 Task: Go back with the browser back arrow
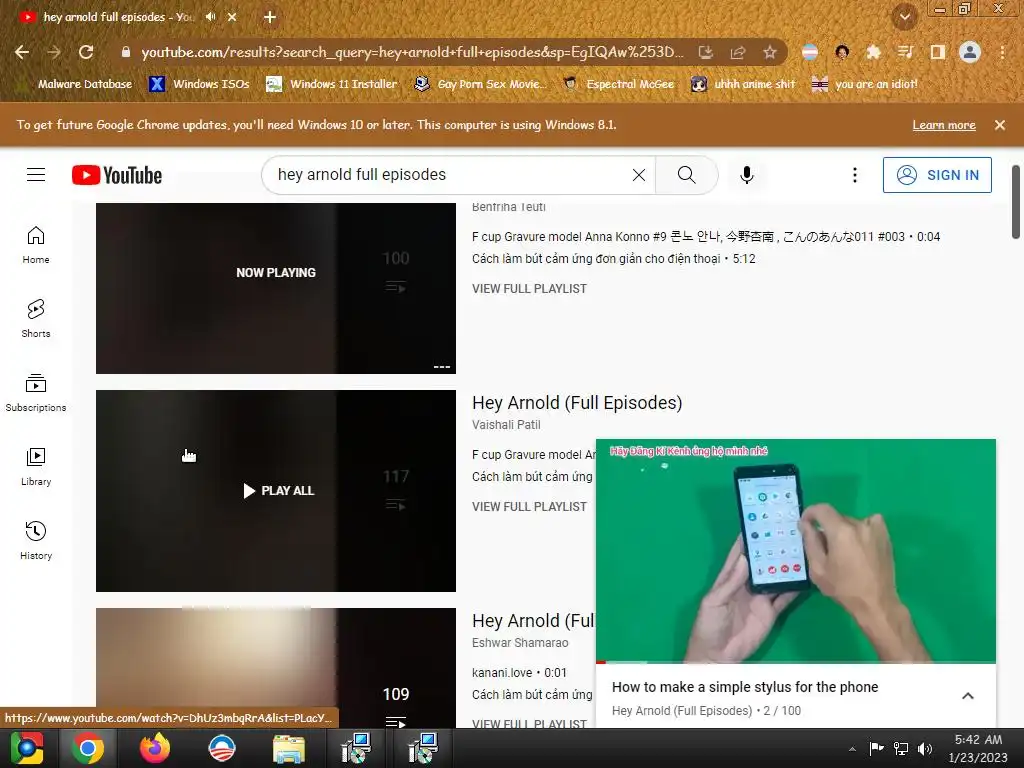tap(22, 52)
